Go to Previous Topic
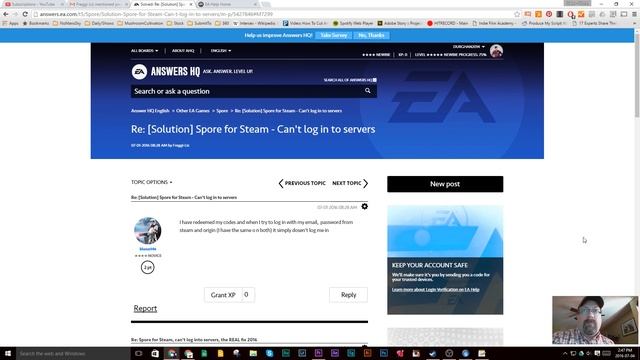Image resolution: width=640 pixels, height=360 pixels. tap(302, 183)
